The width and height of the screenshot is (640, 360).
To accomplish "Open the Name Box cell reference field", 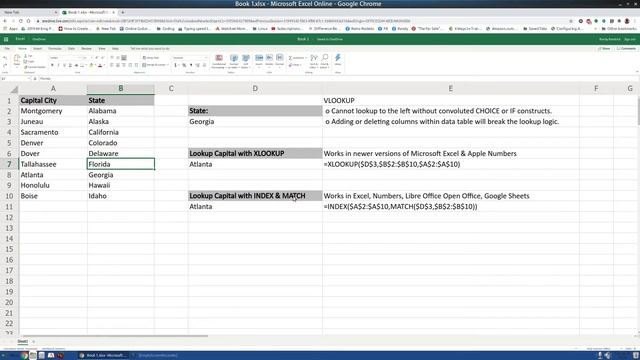I will click(x=16, y=78).
